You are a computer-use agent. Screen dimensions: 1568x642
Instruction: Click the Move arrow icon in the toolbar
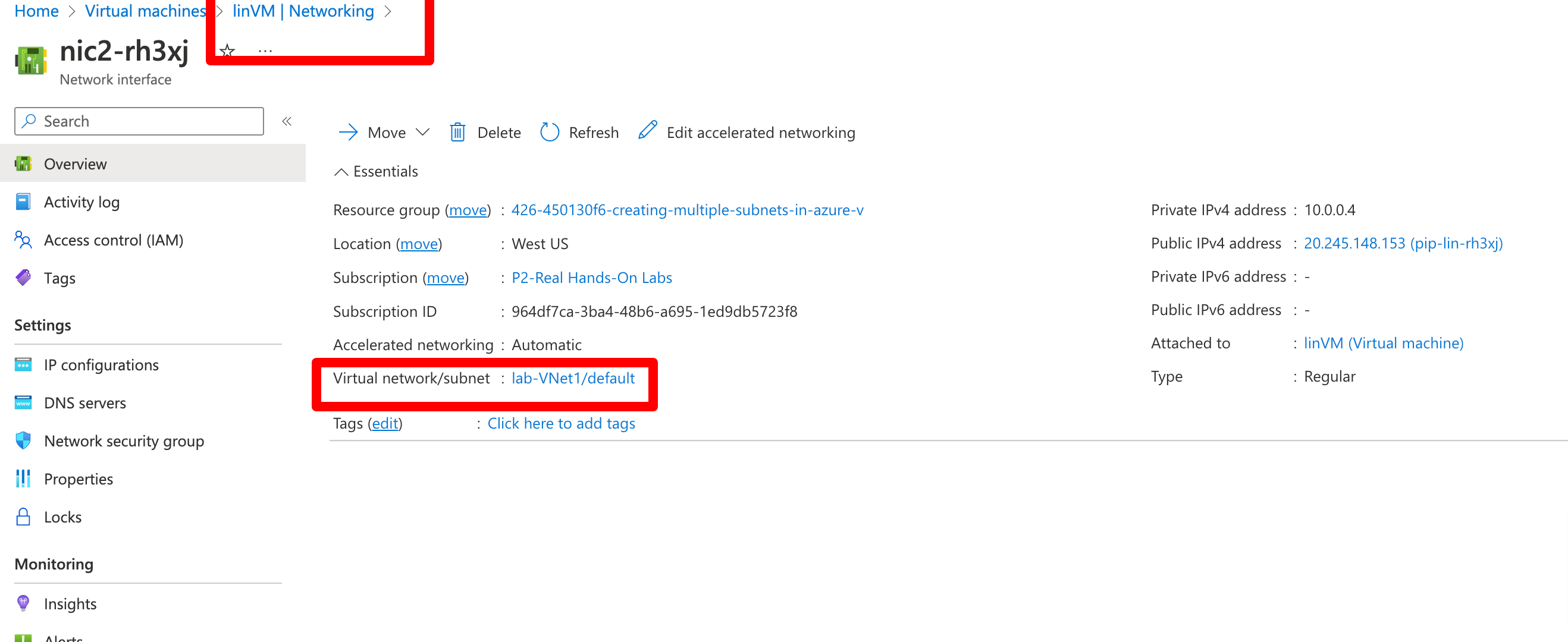click(x=348, y=133)
